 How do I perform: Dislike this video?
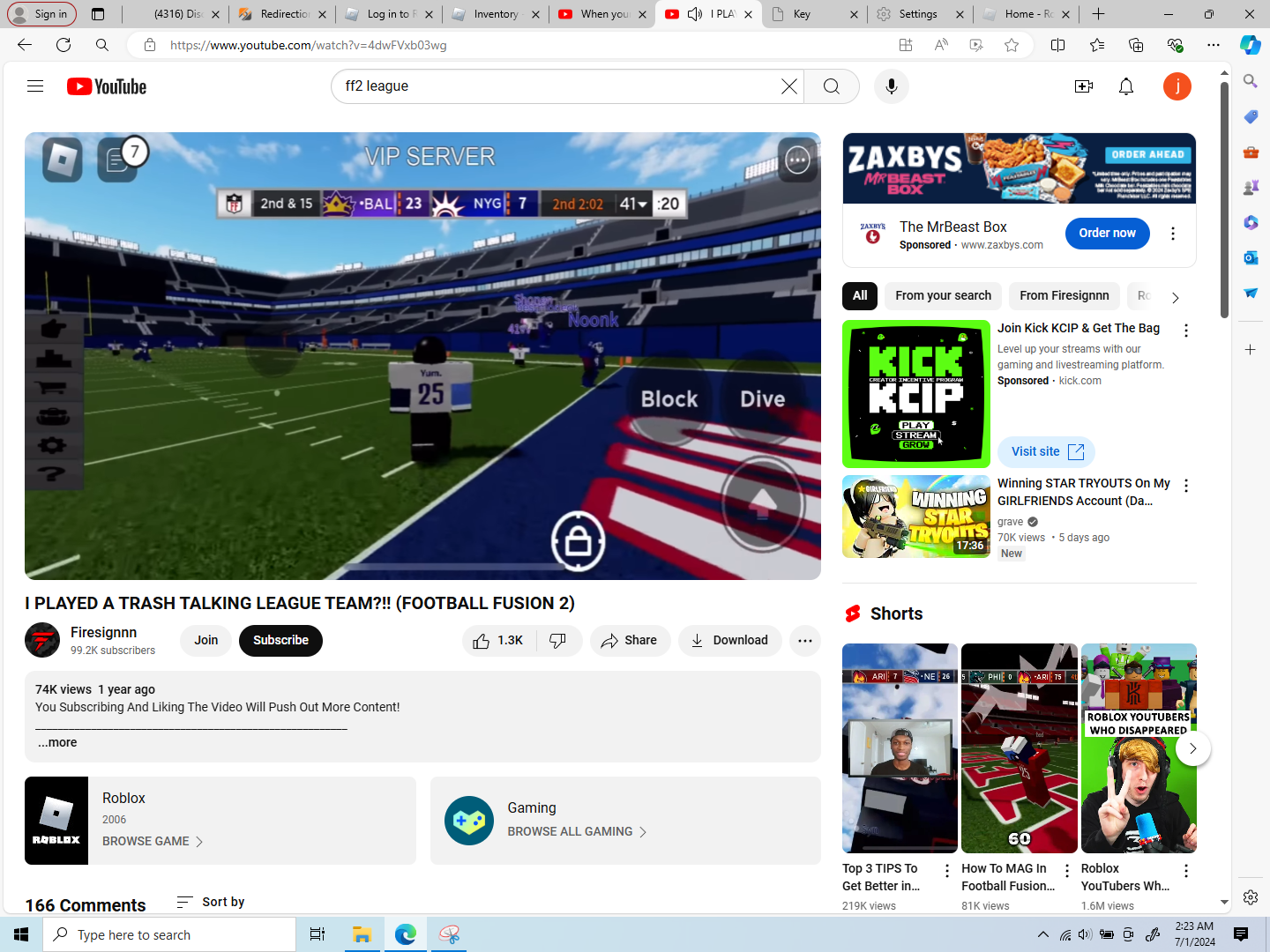click(x=558, y=641)
